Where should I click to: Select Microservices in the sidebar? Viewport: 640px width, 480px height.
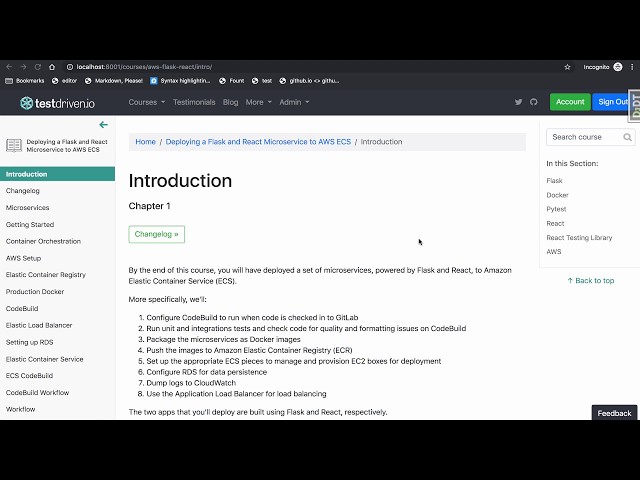[x=27, y=208]
